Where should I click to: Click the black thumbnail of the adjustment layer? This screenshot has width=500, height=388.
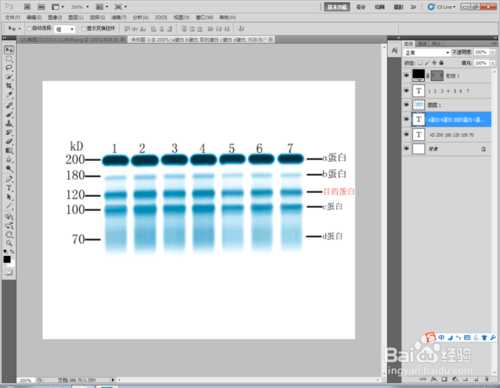click(418, 75)
